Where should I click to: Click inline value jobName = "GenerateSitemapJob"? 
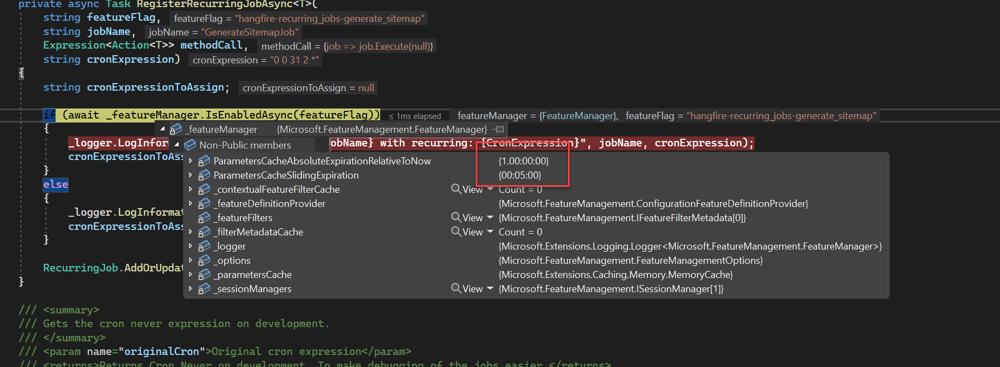point(223,33)
